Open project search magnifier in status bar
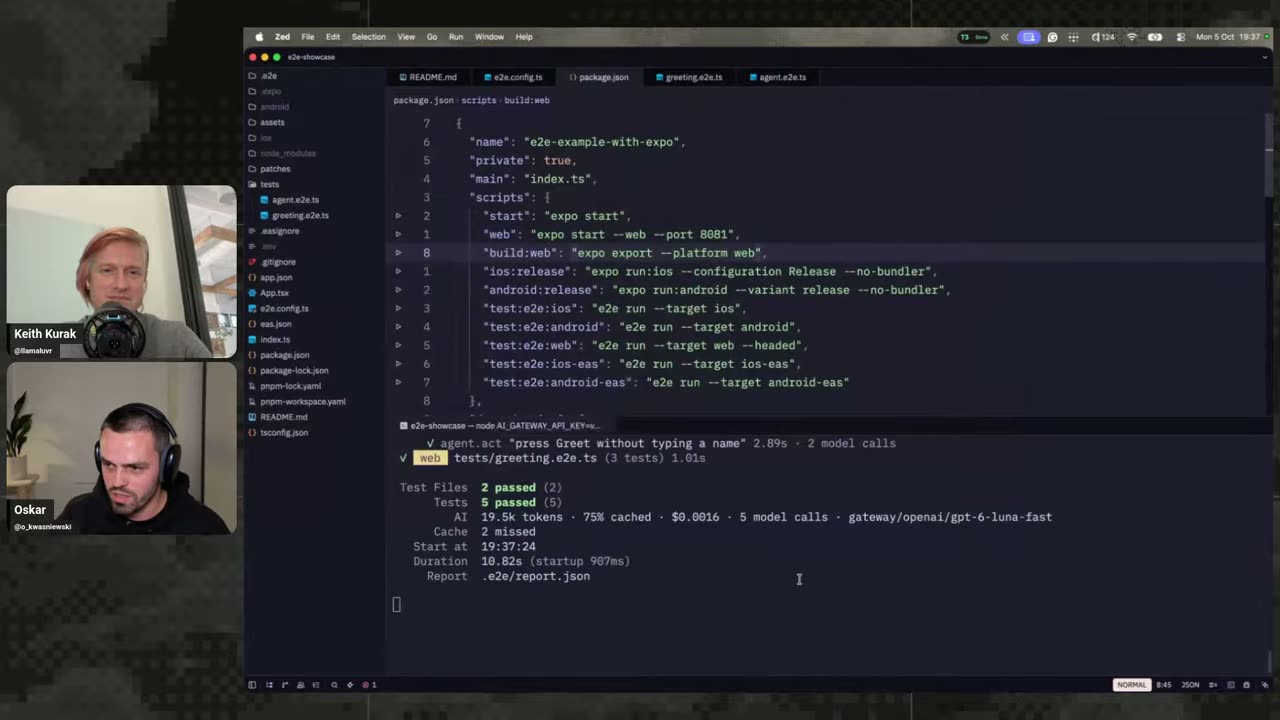 [334, 685]
